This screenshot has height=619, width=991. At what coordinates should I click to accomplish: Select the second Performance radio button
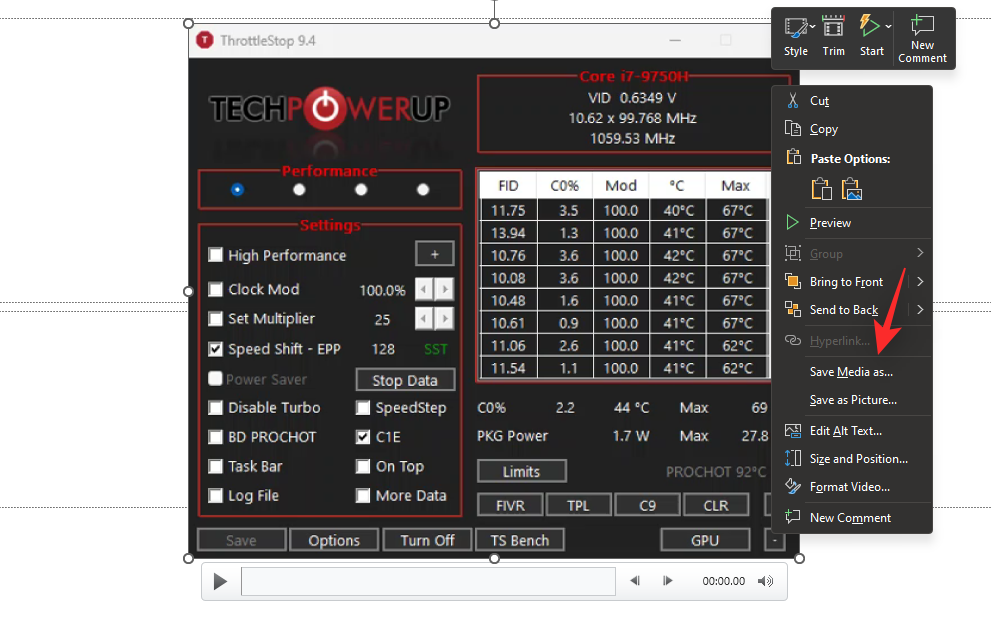pyautogui.click(x=299, y=189)
